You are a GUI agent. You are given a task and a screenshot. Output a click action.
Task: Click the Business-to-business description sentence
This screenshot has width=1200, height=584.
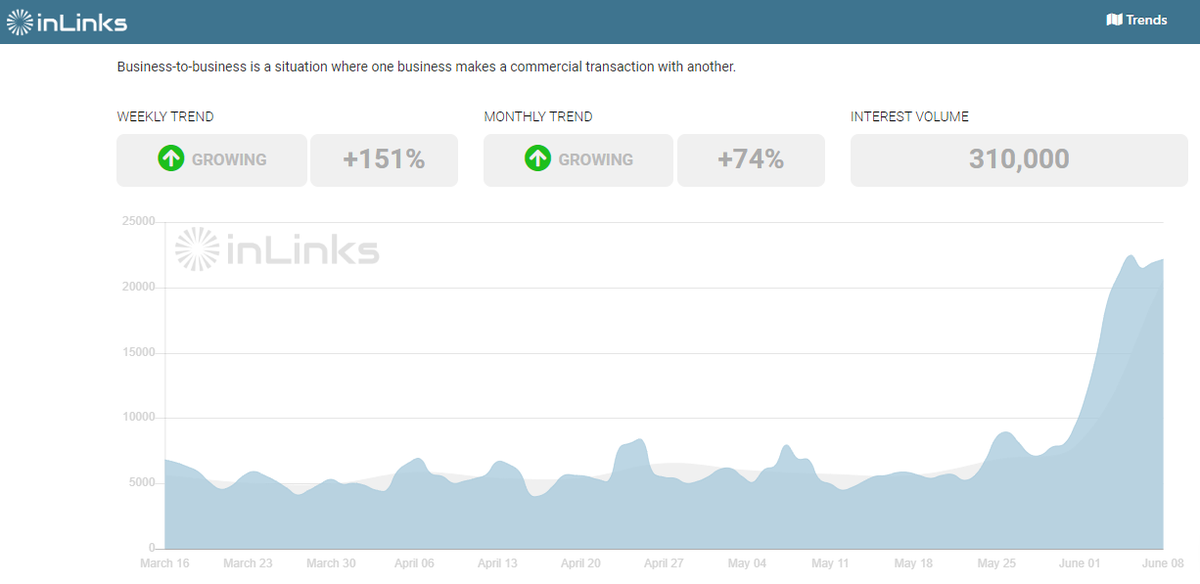[426, 68]
